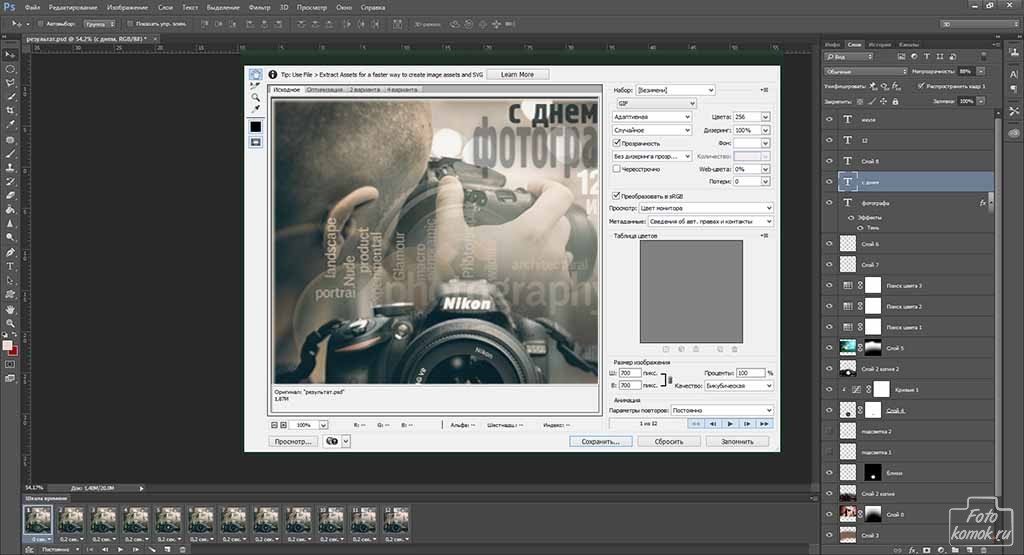This screenshot has width=1024, height=555.
Task: Select the Zoom tool in Photoshop toolbox
Action: [x=10, y=323]
